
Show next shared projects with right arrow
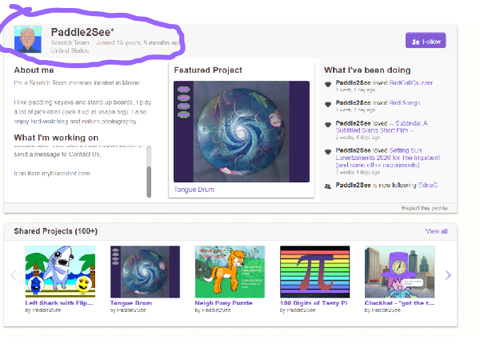(448, 275)
